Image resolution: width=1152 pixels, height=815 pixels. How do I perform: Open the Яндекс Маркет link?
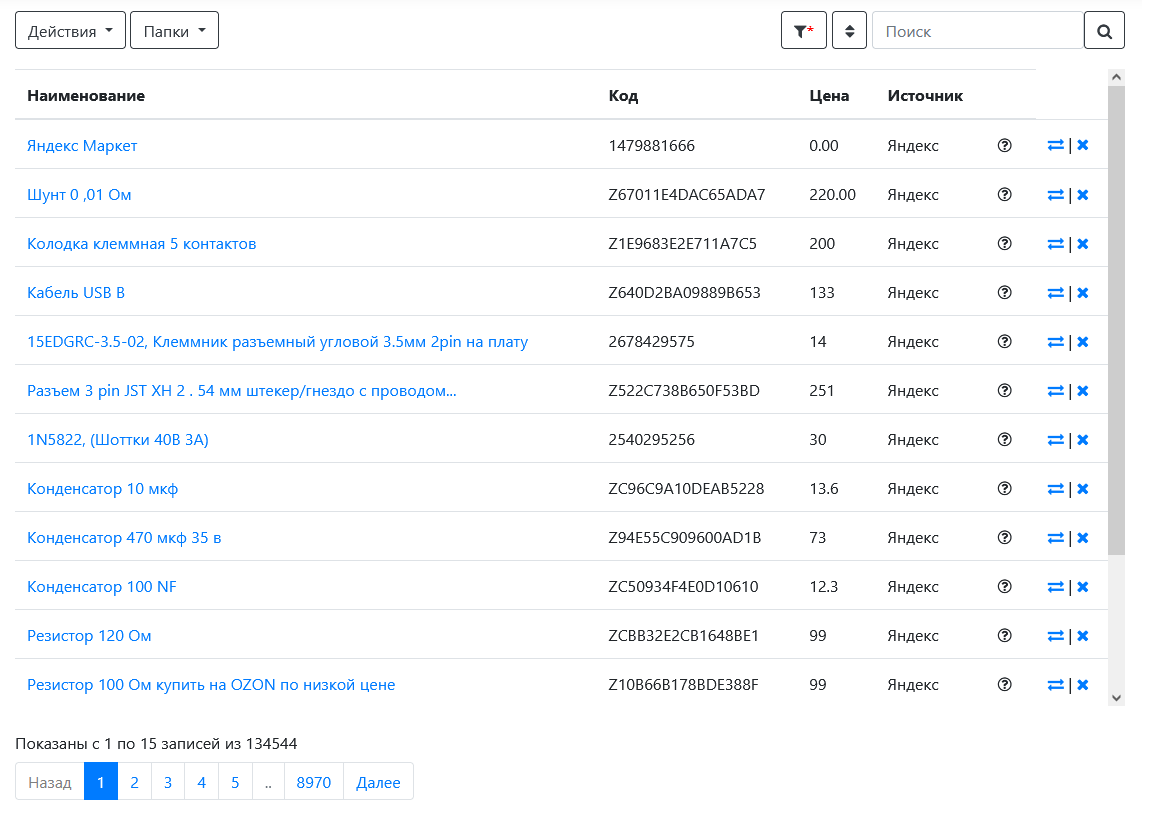pos(82,146)
